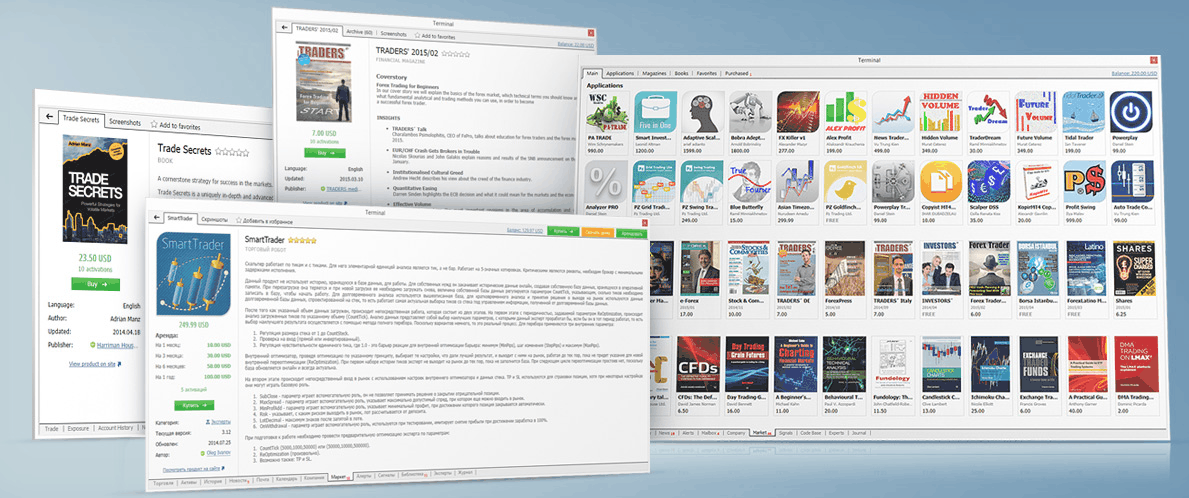Viewport: 1189px width, 498px height.
Task: Open Auto Trade Co... candlestick app icon
Action: [x=1131, y=180]
